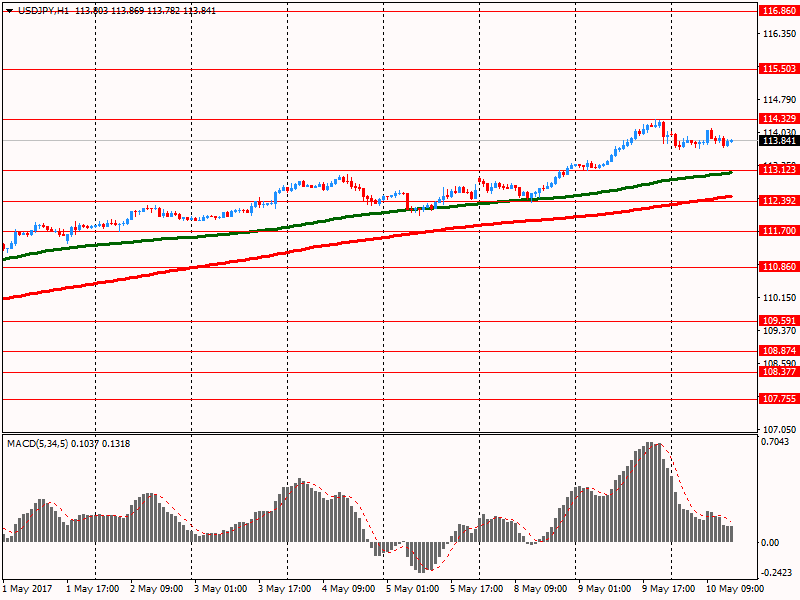Select the 113.123 price level label

tap(779, 170)
